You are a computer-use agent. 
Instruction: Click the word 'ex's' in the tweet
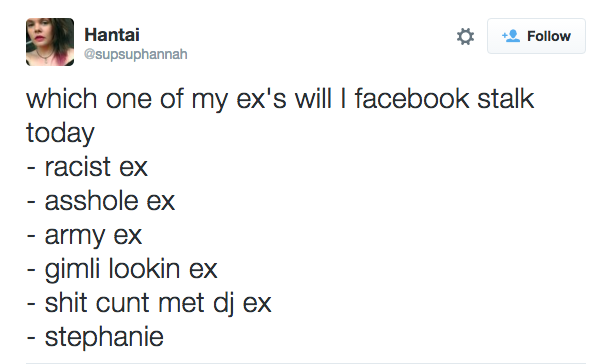(261, 98)
